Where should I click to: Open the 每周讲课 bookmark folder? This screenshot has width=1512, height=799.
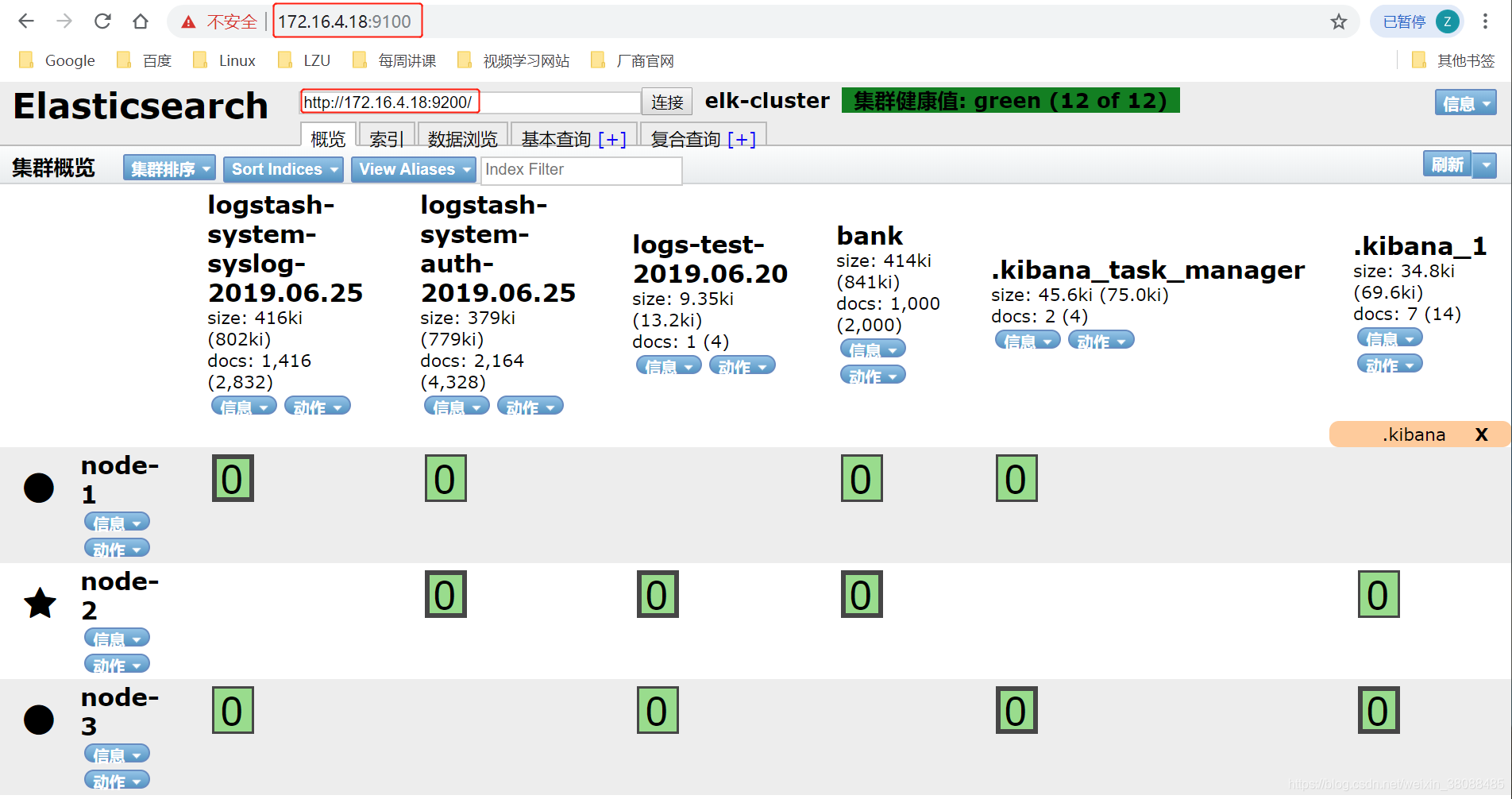point(395,60)
